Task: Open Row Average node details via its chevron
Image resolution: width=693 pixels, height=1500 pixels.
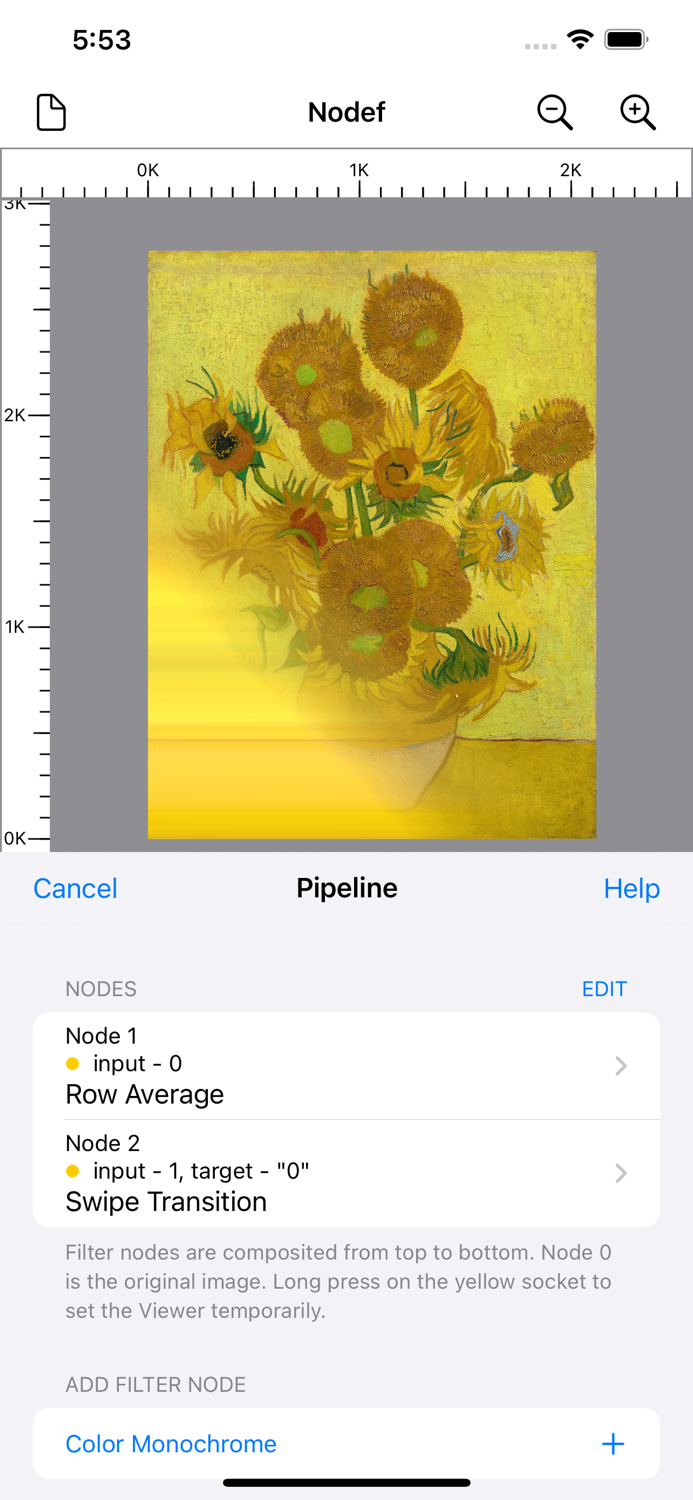Action: 621,1066
